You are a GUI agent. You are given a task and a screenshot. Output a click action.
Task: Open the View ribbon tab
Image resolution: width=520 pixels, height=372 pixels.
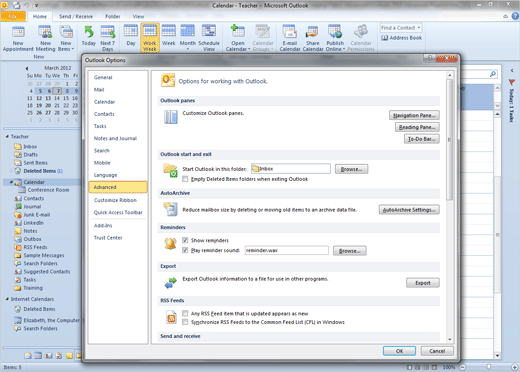pos(138,16)
